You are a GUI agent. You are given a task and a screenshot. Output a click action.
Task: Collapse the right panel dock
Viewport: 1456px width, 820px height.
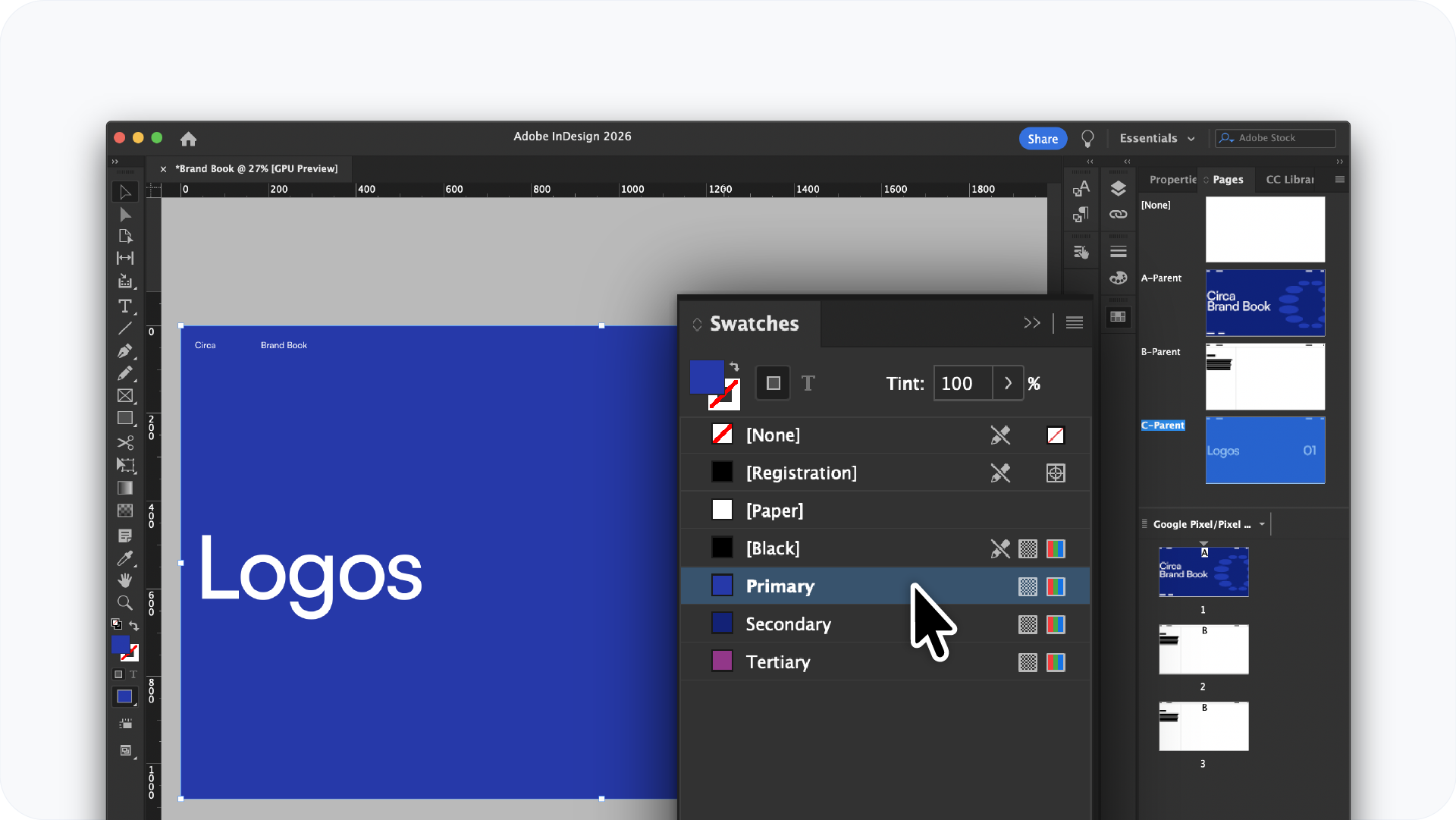click(1340, 162)
